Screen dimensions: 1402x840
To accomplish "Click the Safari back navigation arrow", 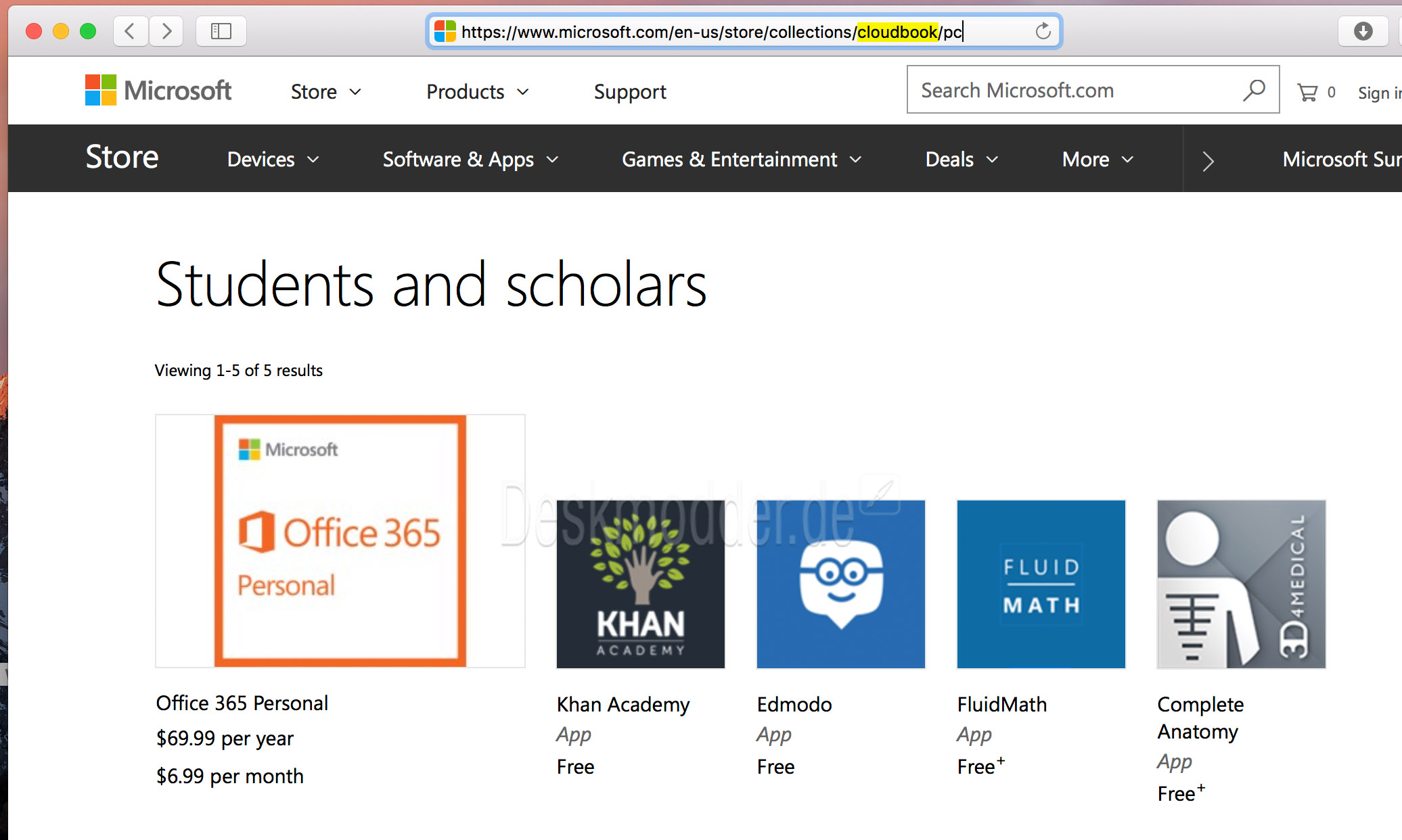I will (x=131, y=31).
